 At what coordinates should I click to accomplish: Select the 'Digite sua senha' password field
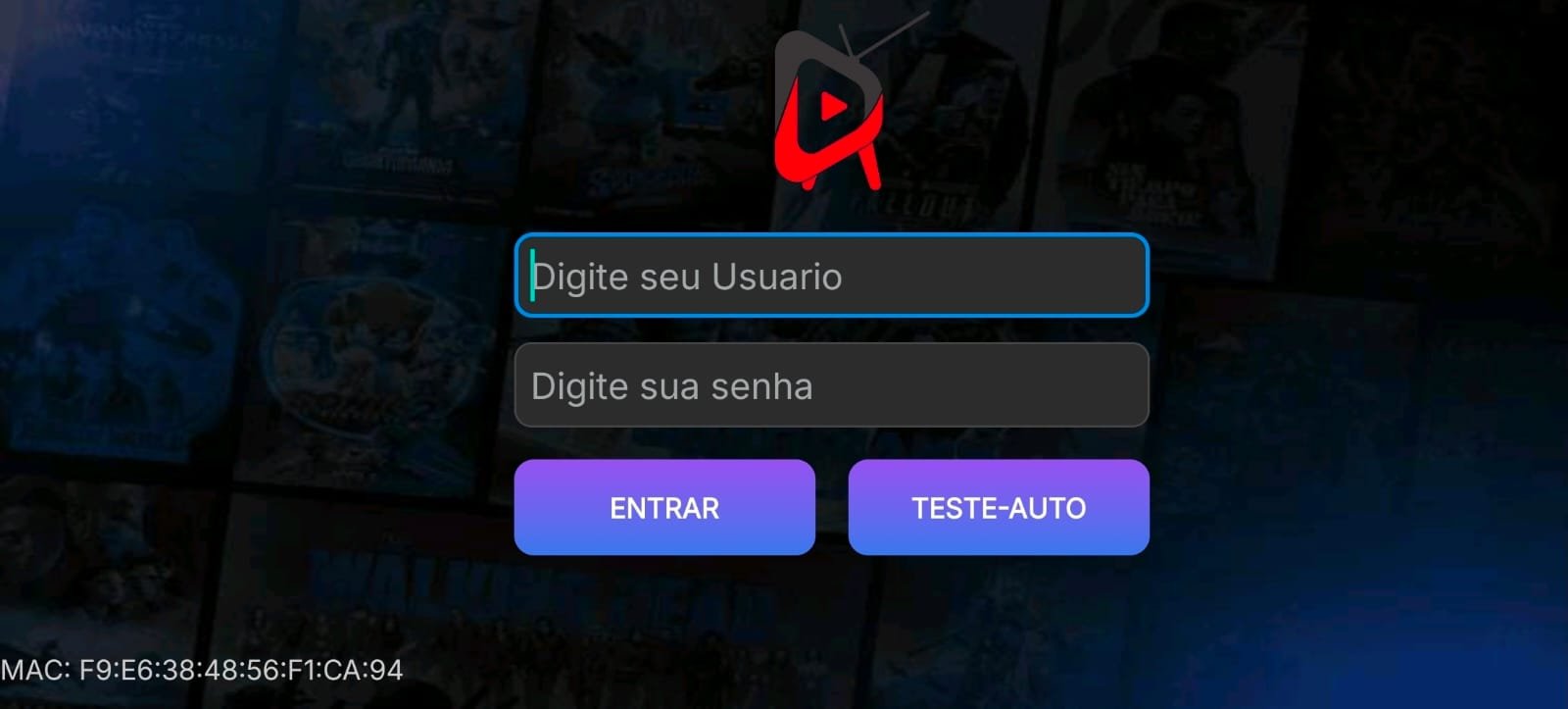[x=831, y=384]
